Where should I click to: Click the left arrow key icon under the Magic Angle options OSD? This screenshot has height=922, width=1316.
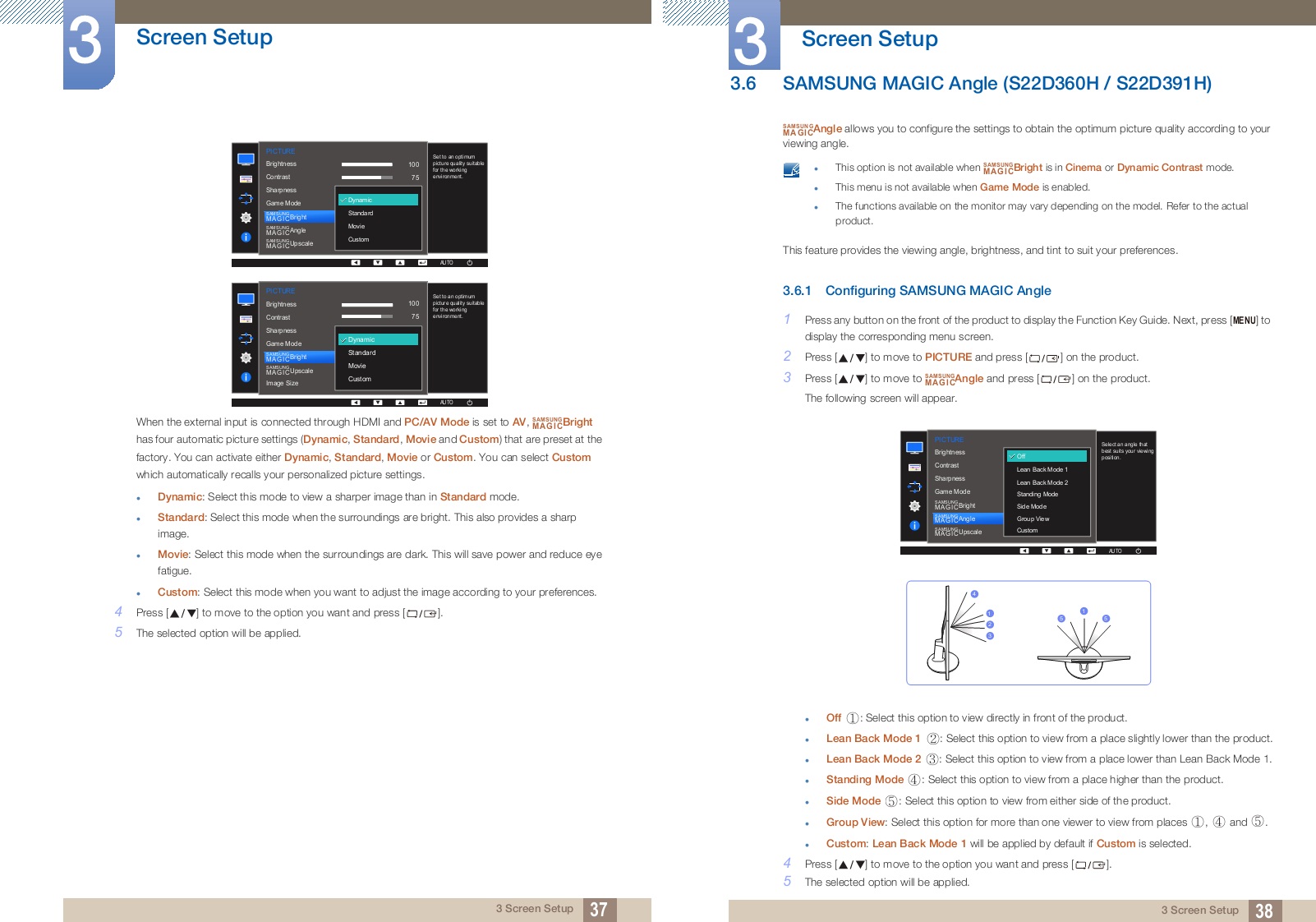(1024, 551)
